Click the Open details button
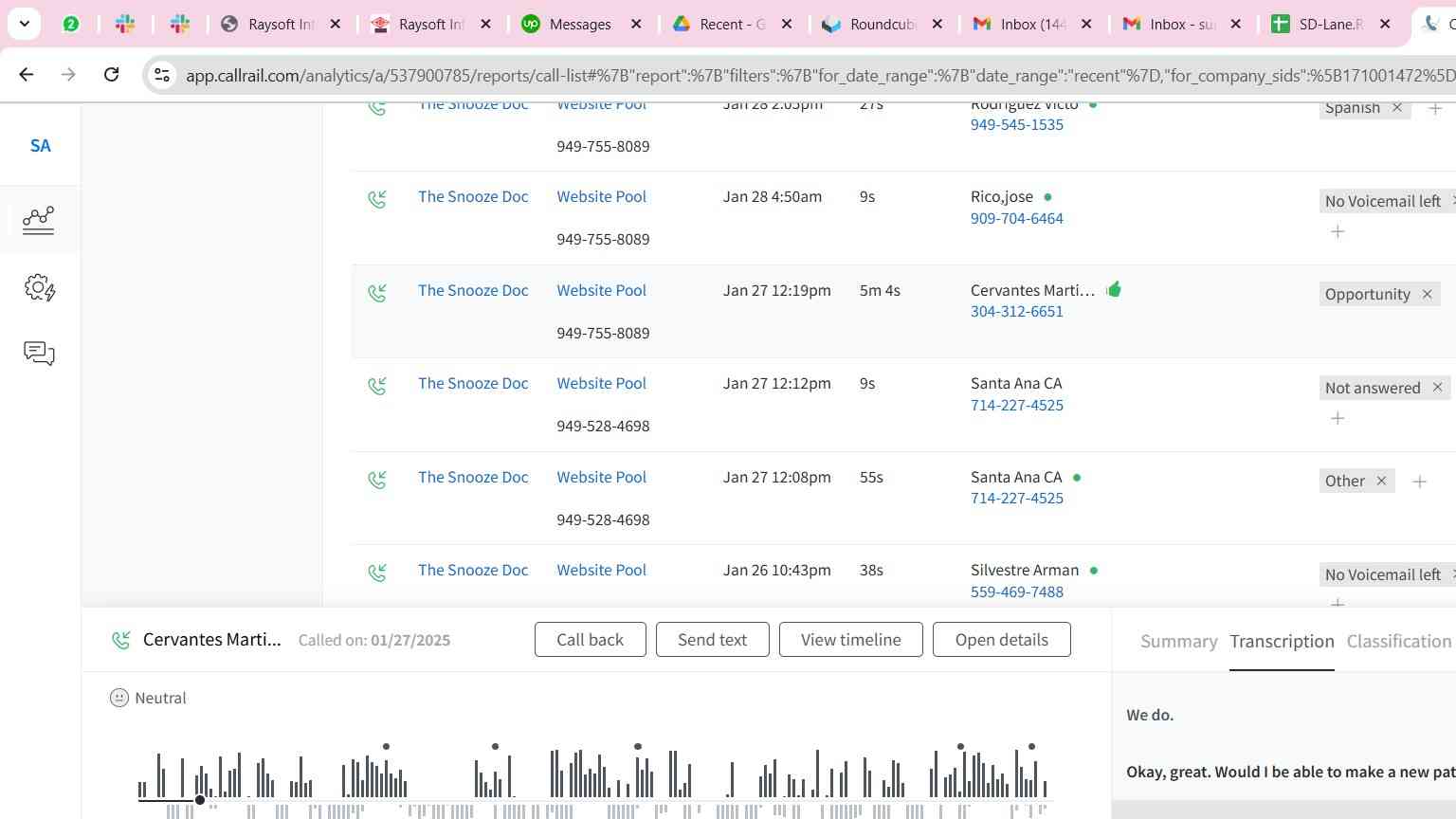The width and height of the screenshot is (1456, 819). [1001, 640]
